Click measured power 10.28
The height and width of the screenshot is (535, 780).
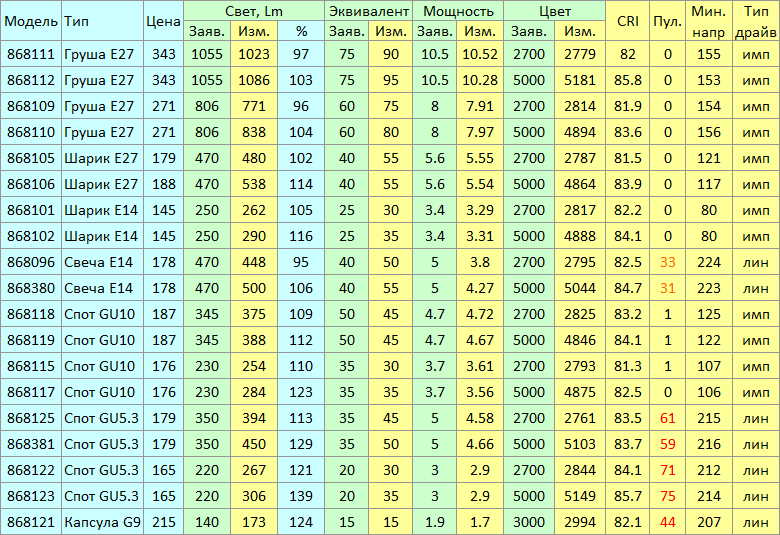tap(480, 80)
